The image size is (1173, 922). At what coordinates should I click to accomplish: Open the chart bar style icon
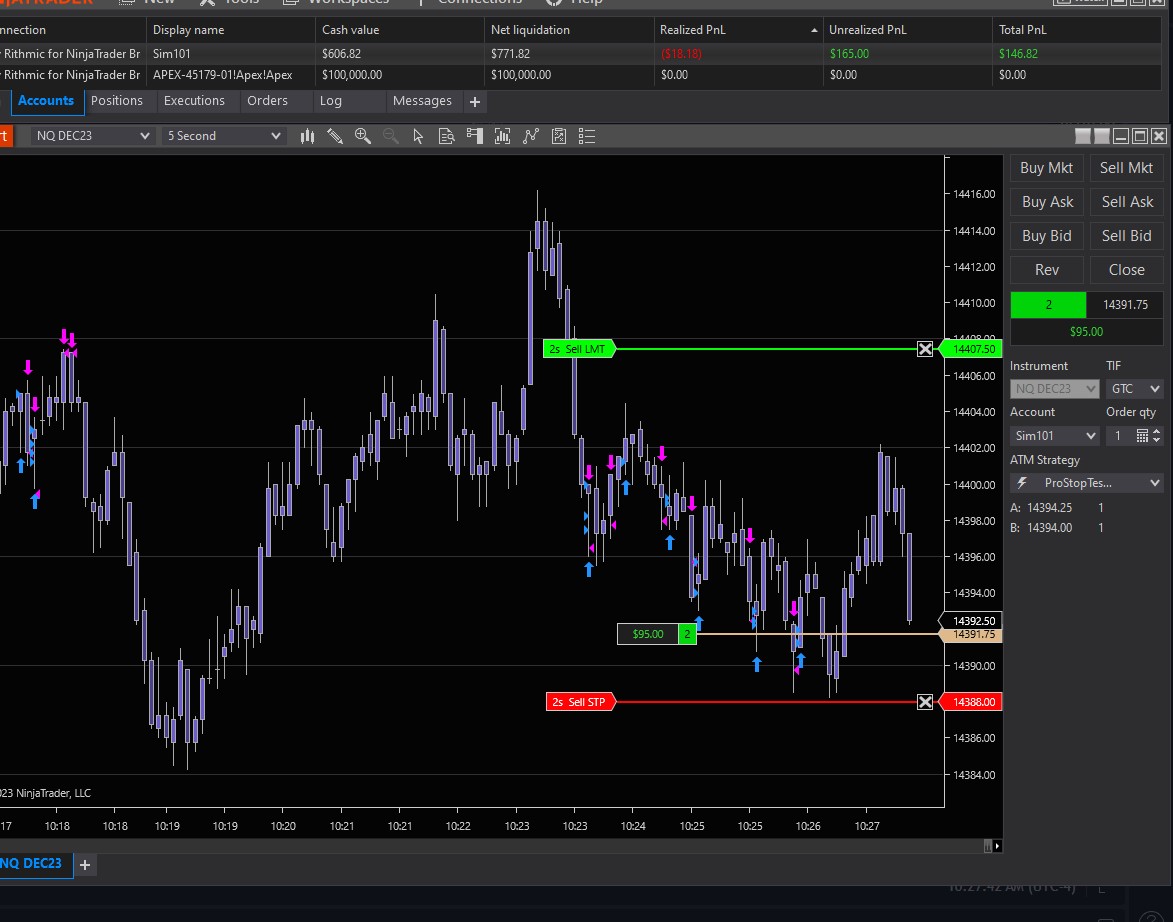tap(308, 136)
